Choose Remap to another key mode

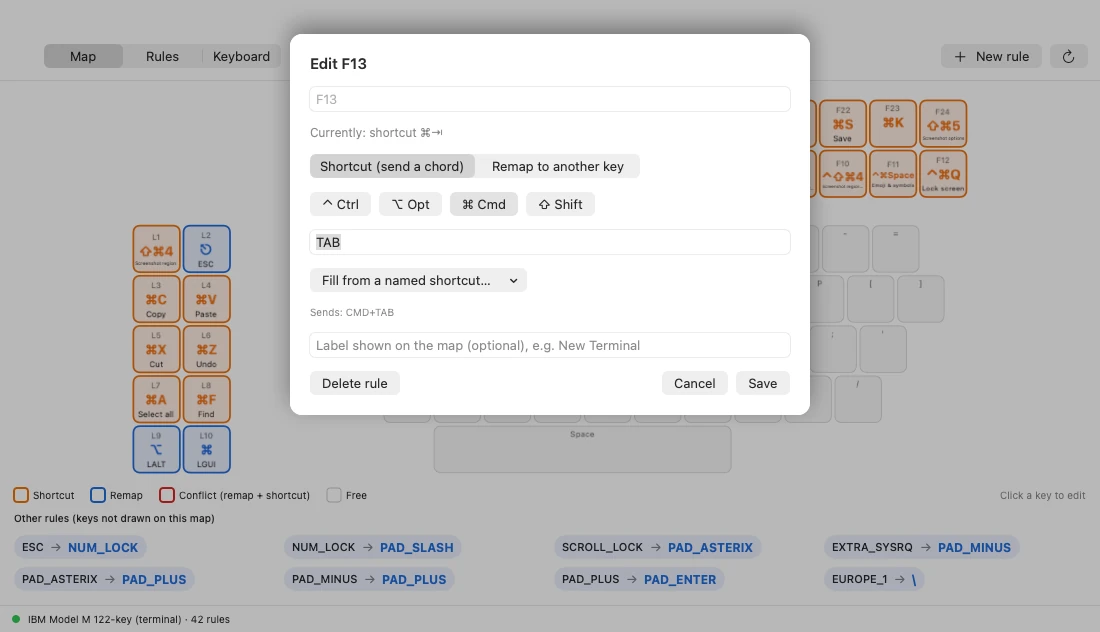click(x=558, y=166)
